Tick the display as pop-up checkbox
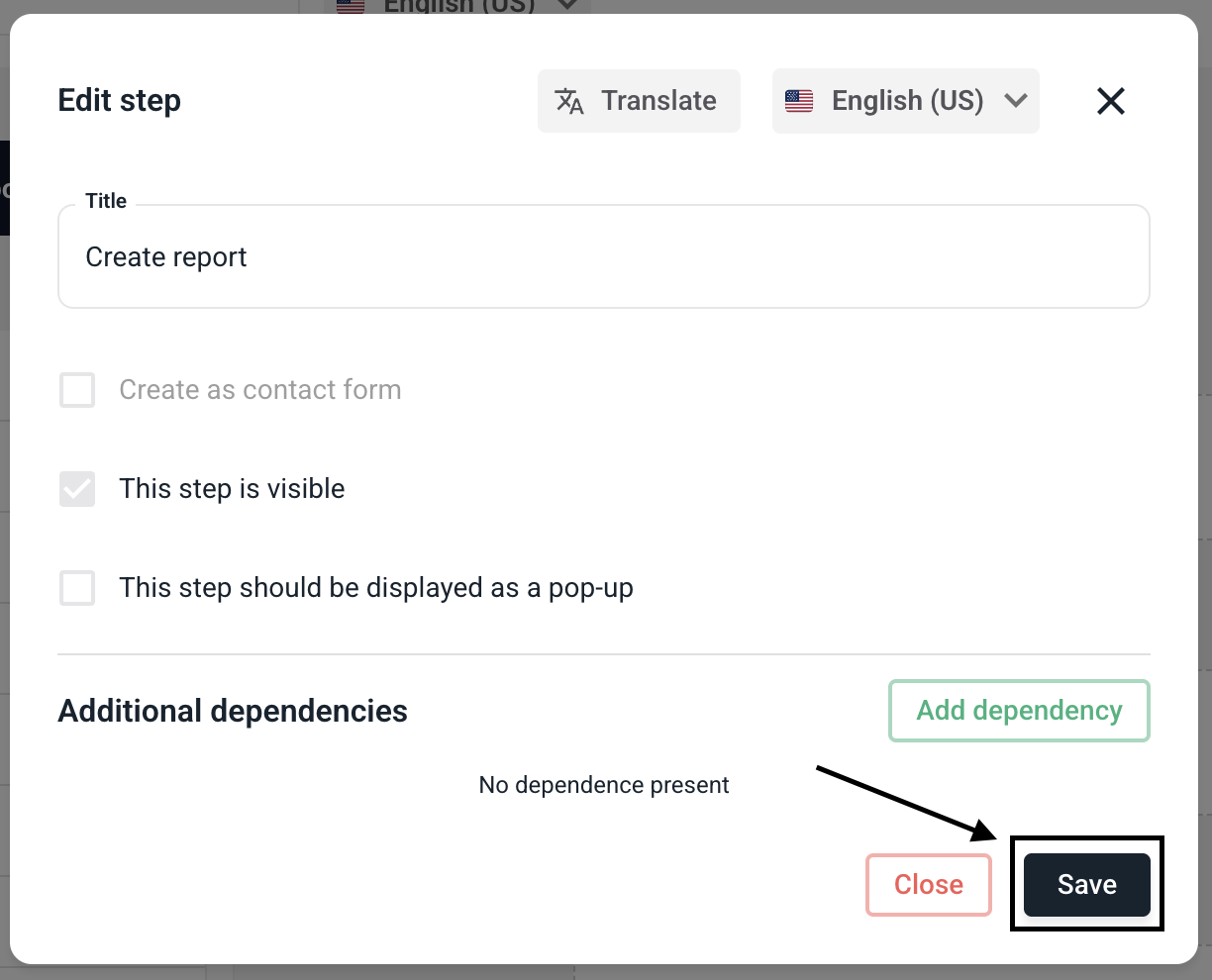The image size is (1212, 980). (x=77, y=588)
